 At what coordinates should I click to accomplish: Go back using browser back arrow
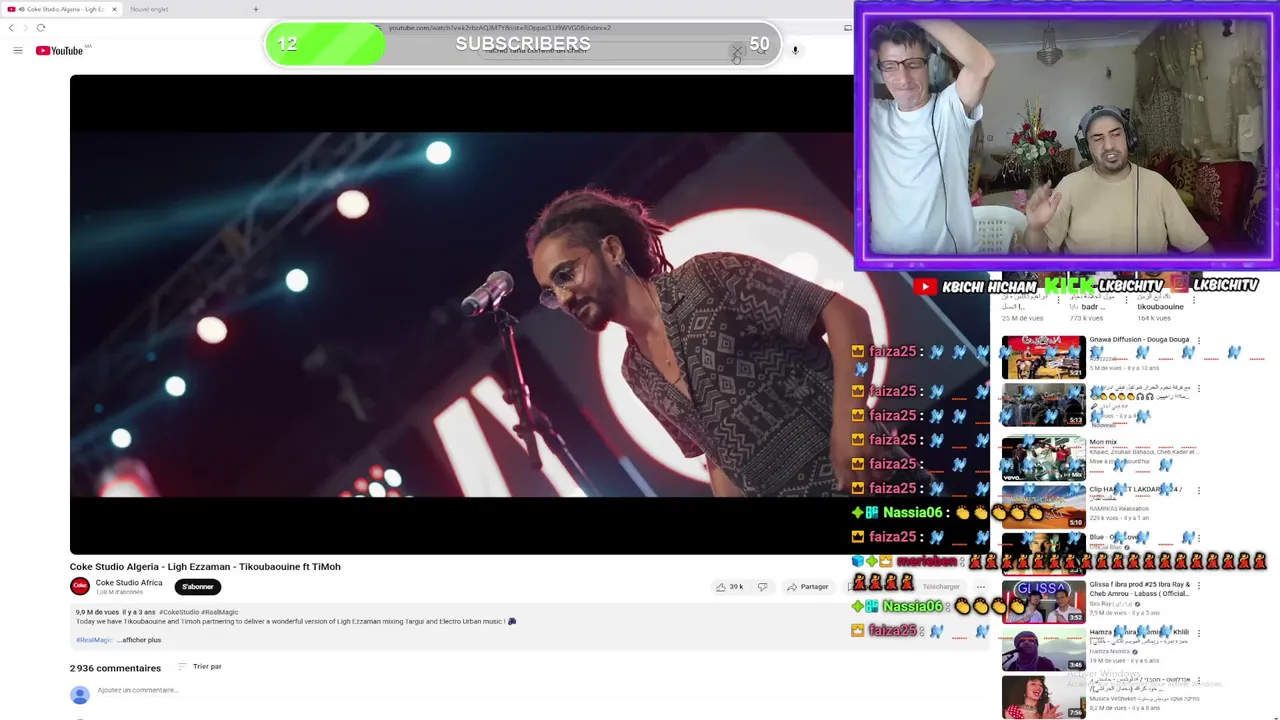tap(11, 28)
